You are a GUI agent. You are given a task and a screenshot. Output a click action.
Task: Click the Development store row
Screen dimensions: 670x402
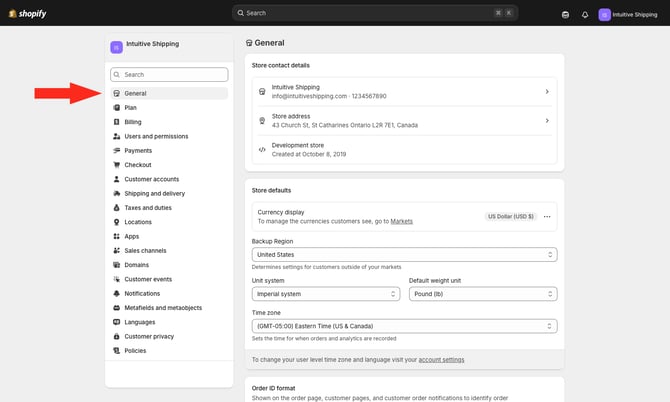click(x=404, y=150)
